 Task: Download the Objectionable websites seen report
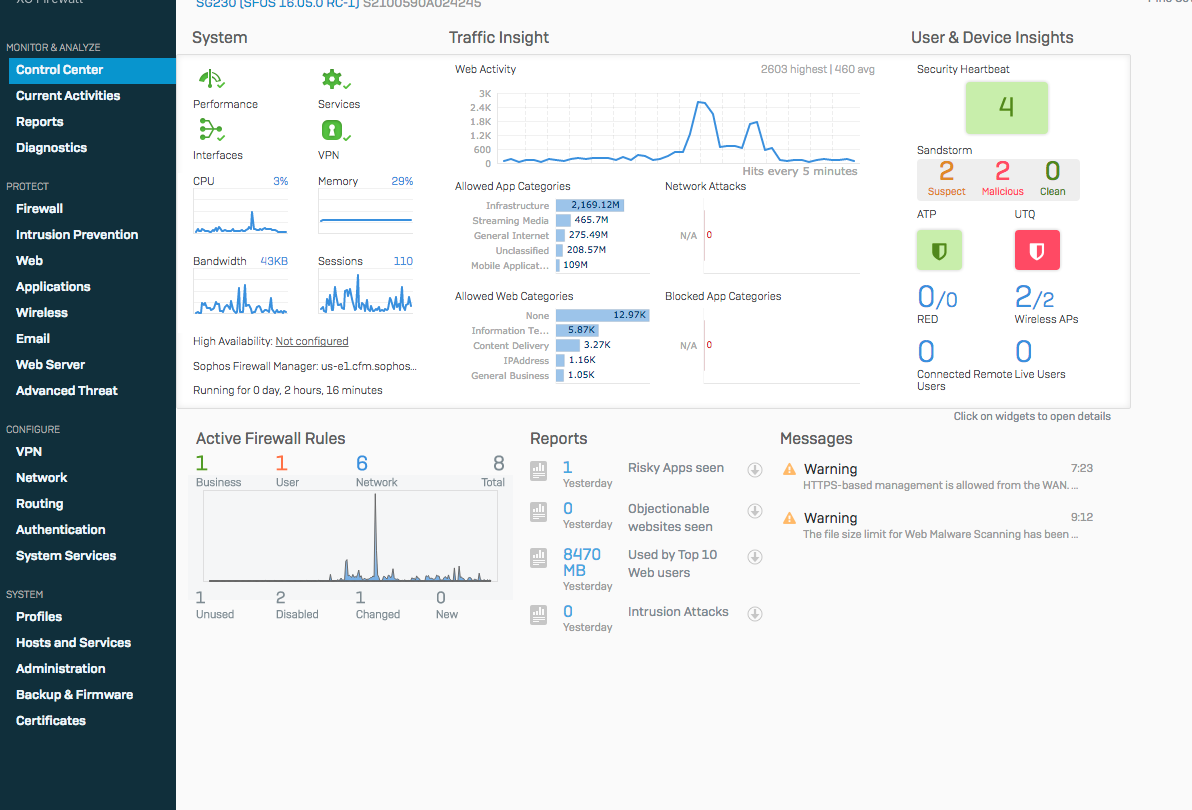click(x=755, y=511)
